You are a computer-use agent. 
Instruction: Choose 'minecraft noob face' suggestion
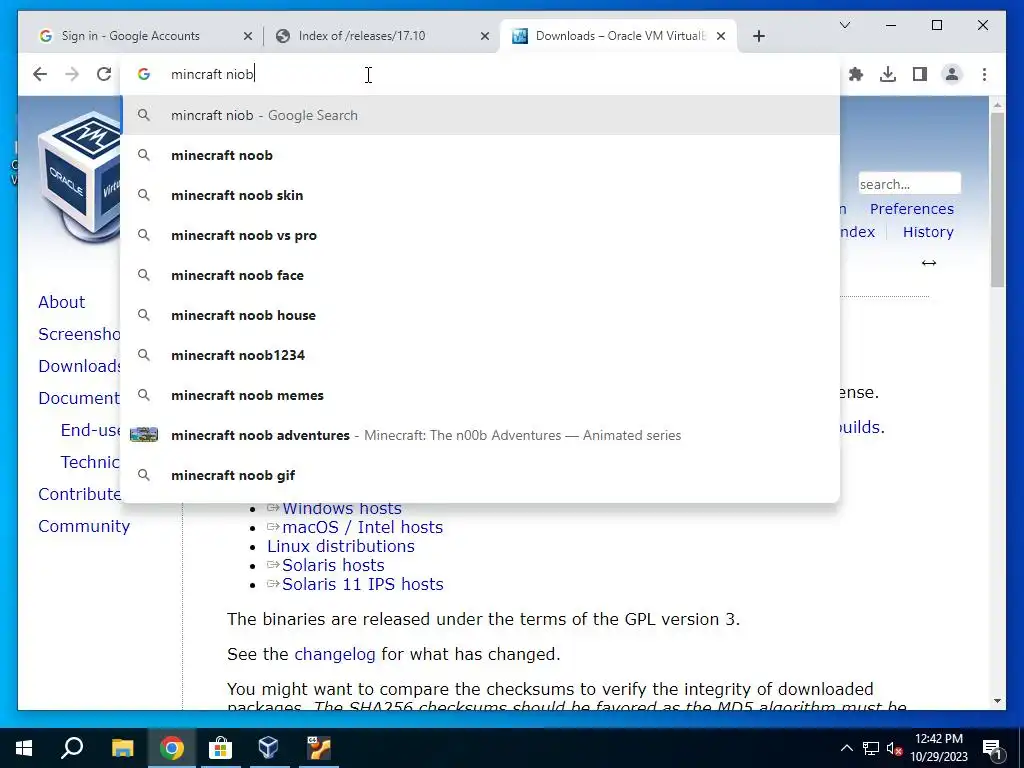(480, 275)
